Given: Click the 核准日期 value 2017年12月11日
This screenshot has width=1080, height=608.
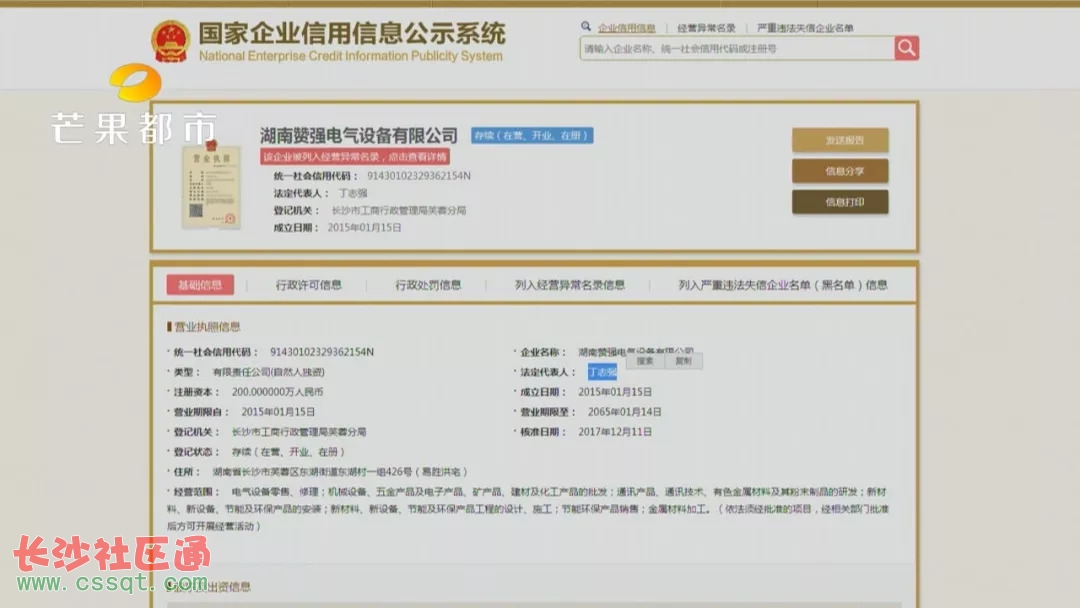Looking at the screenshot, I should click(x=614, y=432).
